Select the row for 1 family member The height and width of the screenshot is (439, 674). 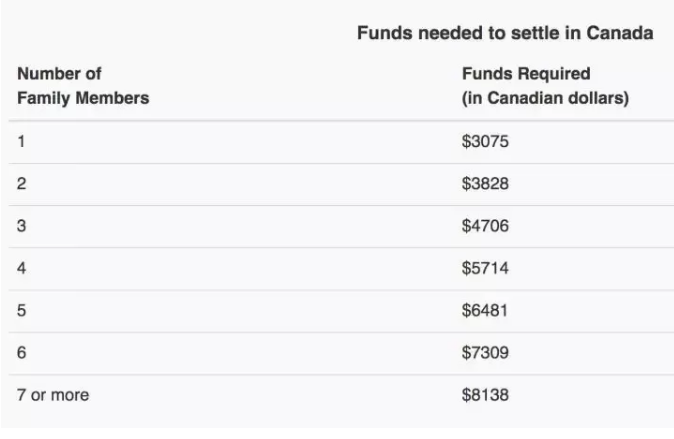tap(341, 142)
